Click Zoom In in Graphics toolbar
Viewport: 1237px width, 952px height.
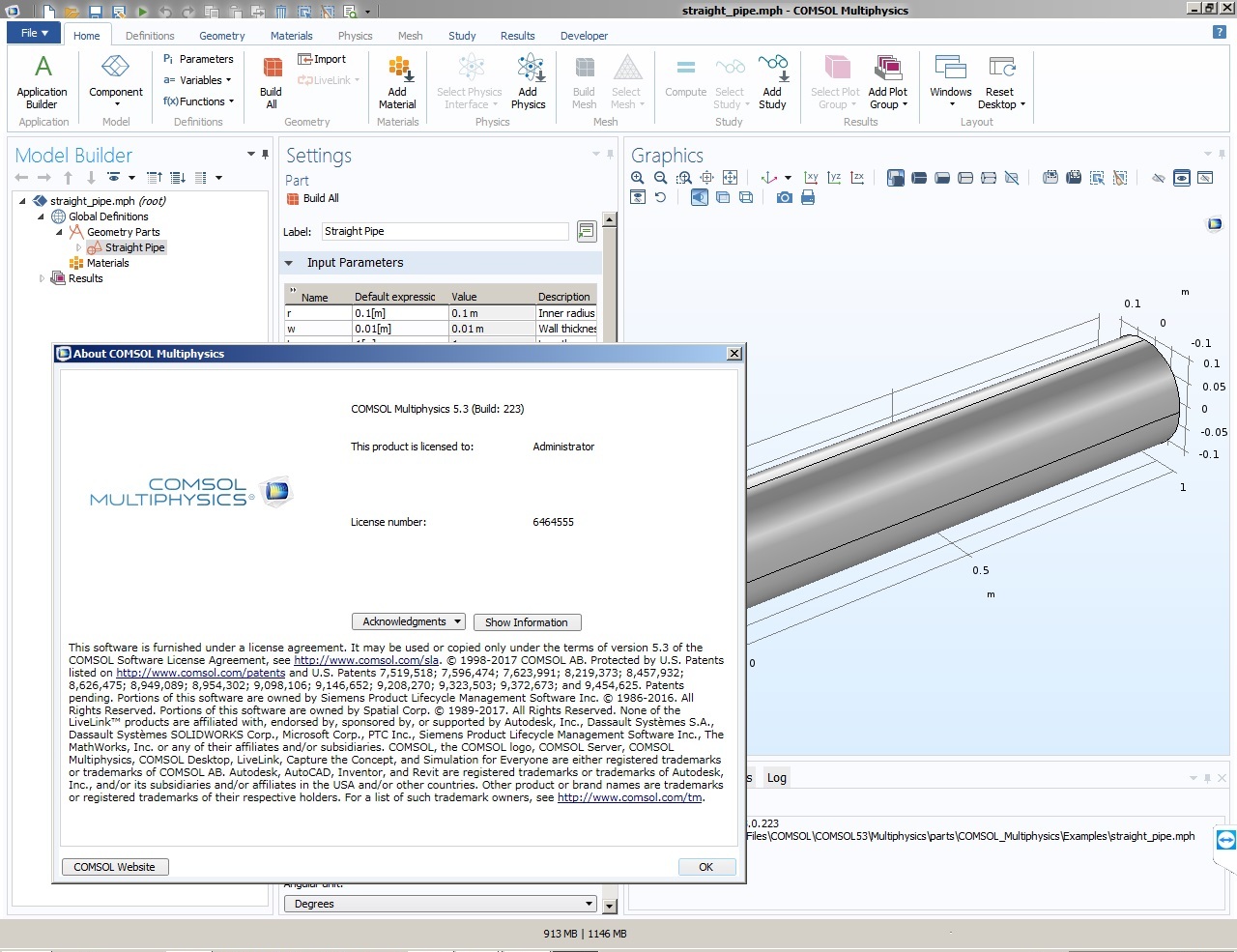(637, 178)
